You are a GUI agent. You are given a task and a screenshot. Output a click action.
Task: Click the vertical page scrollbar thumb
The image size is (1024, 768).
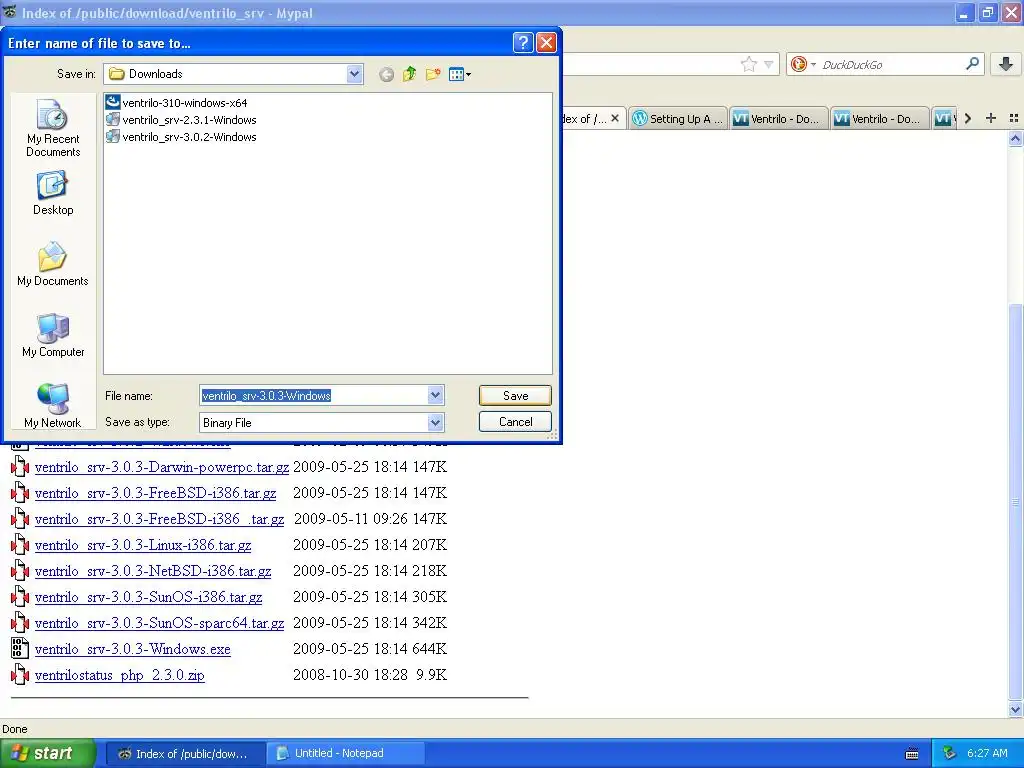pyautogui.click(x=1015, y=502)
